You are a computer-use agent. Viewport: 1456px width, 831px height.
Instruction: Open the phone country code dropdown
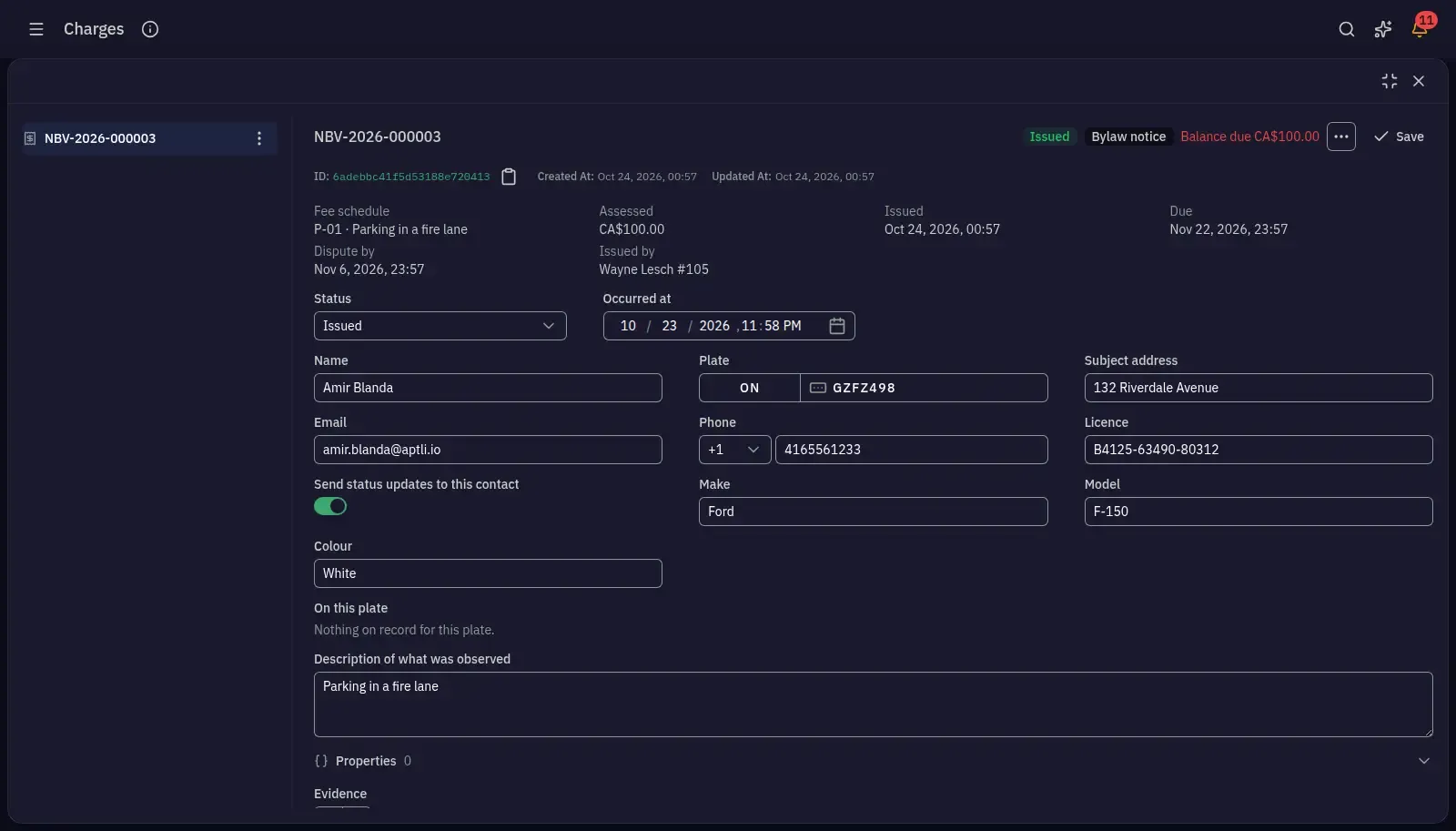click(735, 450)
